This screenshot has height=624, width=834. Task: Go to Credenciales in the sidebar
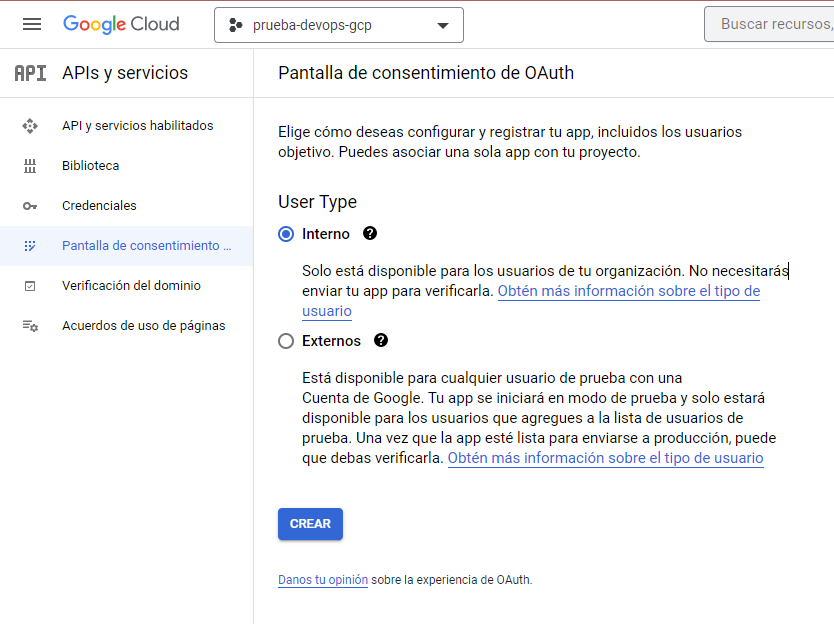click(x=99, y=206)
